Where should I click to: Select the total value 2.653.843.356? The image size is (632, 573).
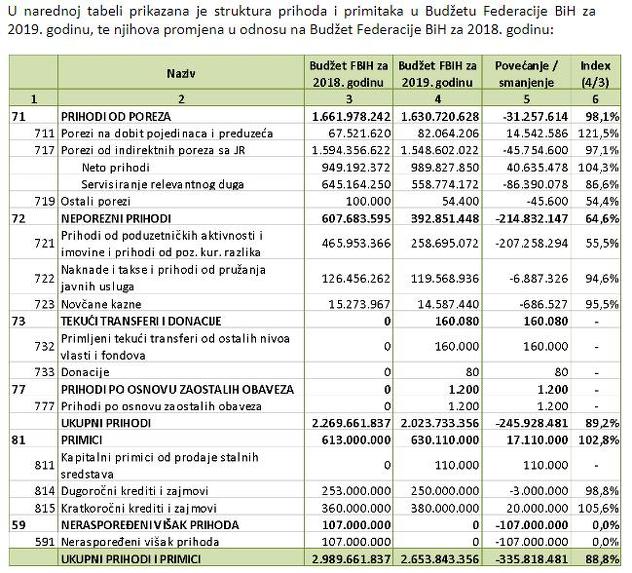(437, 557)
